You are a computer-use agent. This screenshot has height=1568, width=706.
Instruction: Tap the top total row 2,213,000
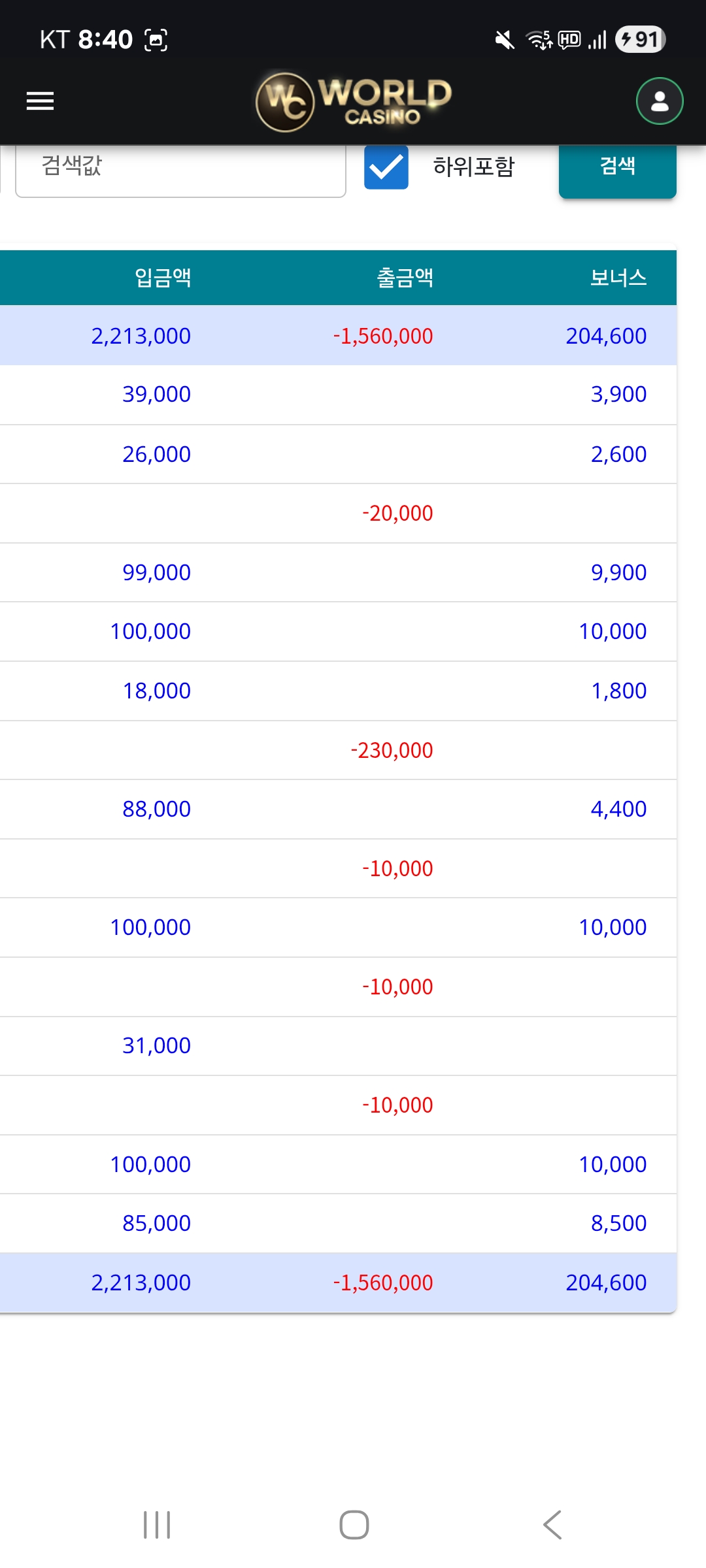pyautogui.click(x=338, y=335)
